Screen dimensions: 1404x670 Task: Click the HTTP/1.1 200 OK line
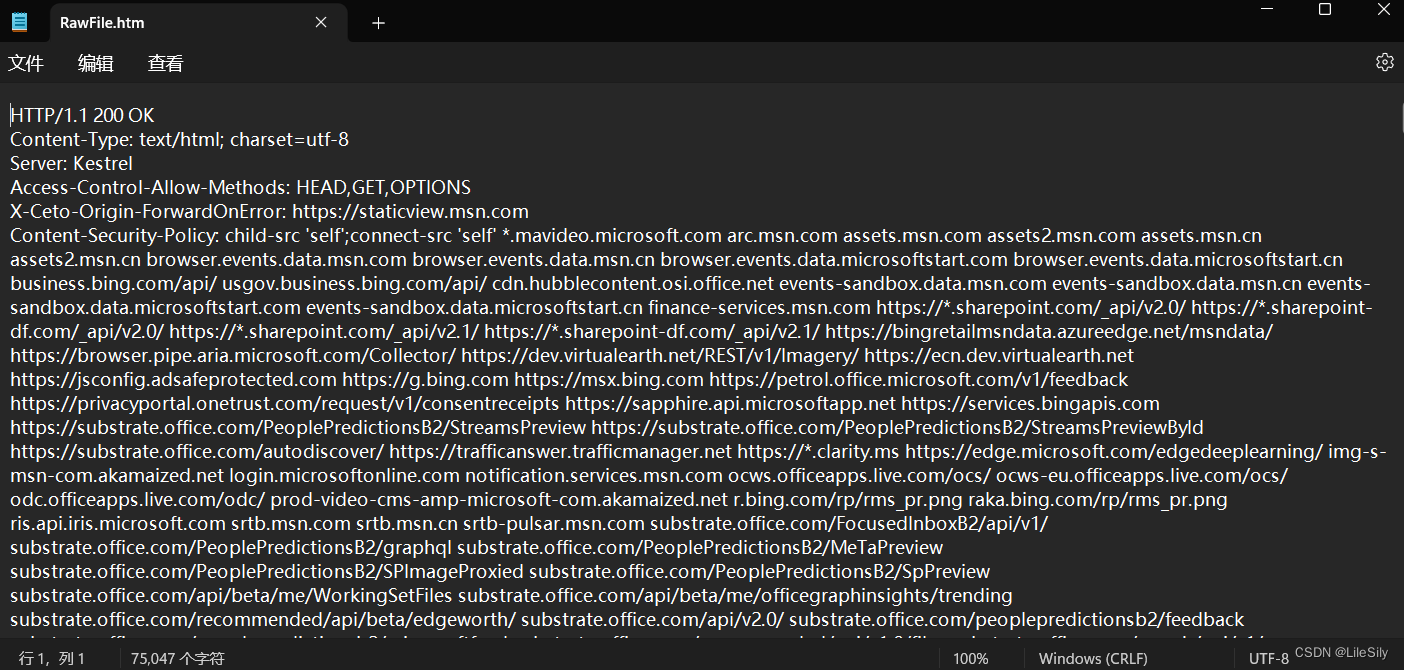point(82,115)
